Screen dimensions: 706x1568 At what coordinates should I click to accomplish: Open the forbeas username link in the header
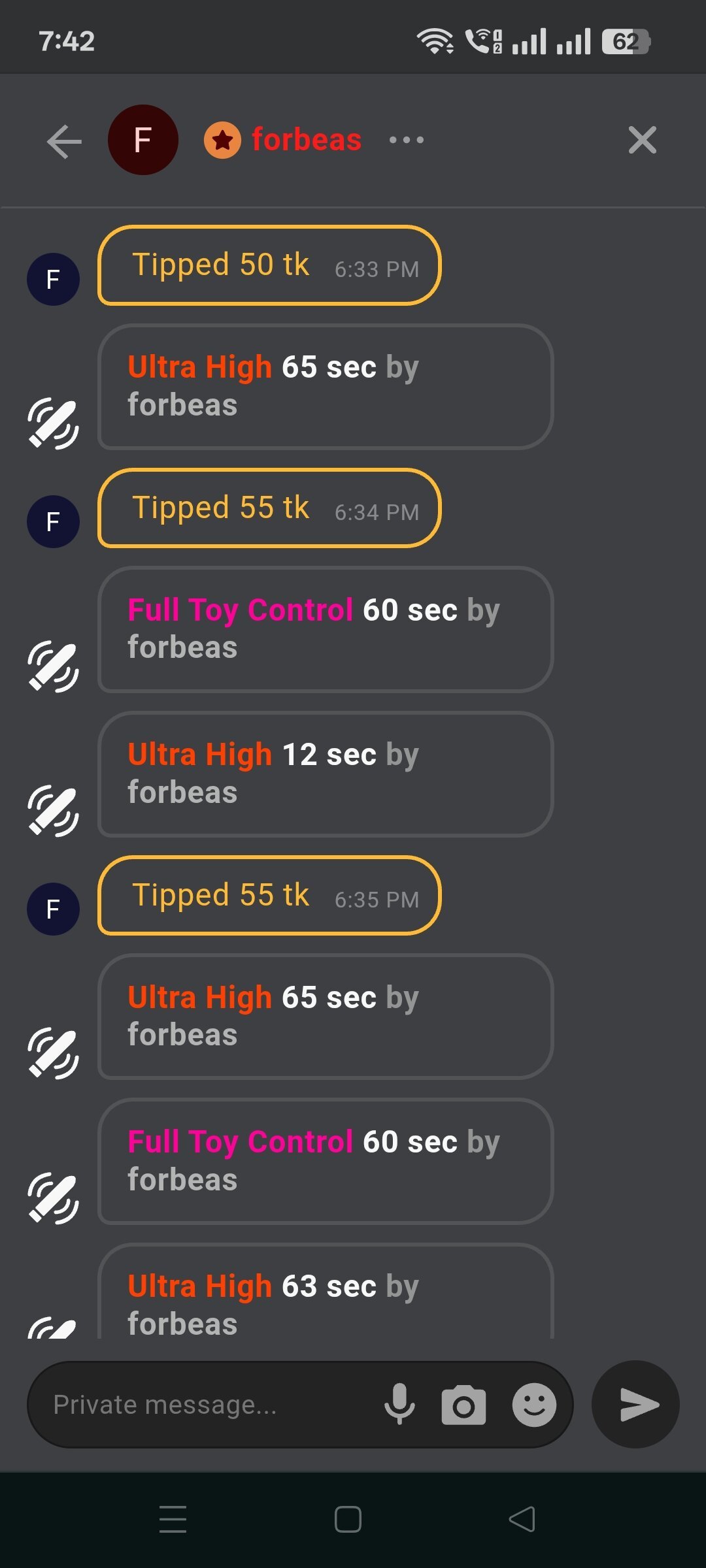[306, 140]
